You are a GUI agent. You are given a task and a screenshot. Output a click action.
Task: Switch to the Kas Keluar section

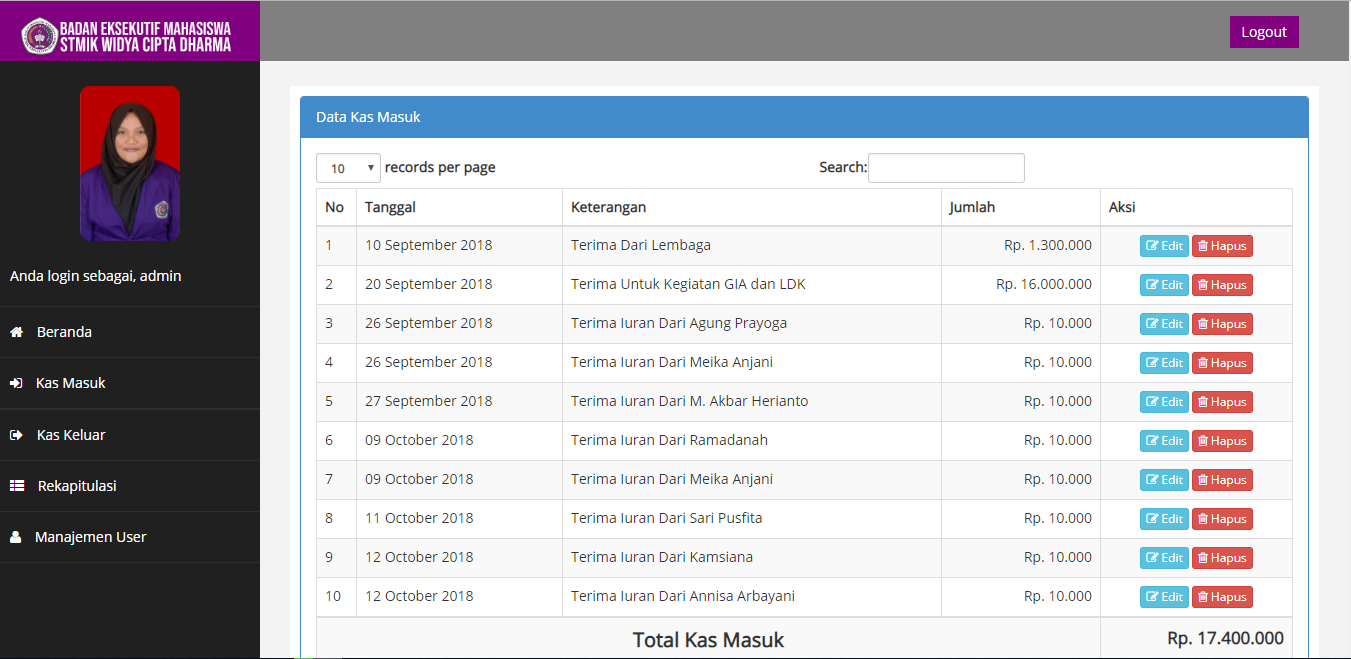click(x=68, y=434)
